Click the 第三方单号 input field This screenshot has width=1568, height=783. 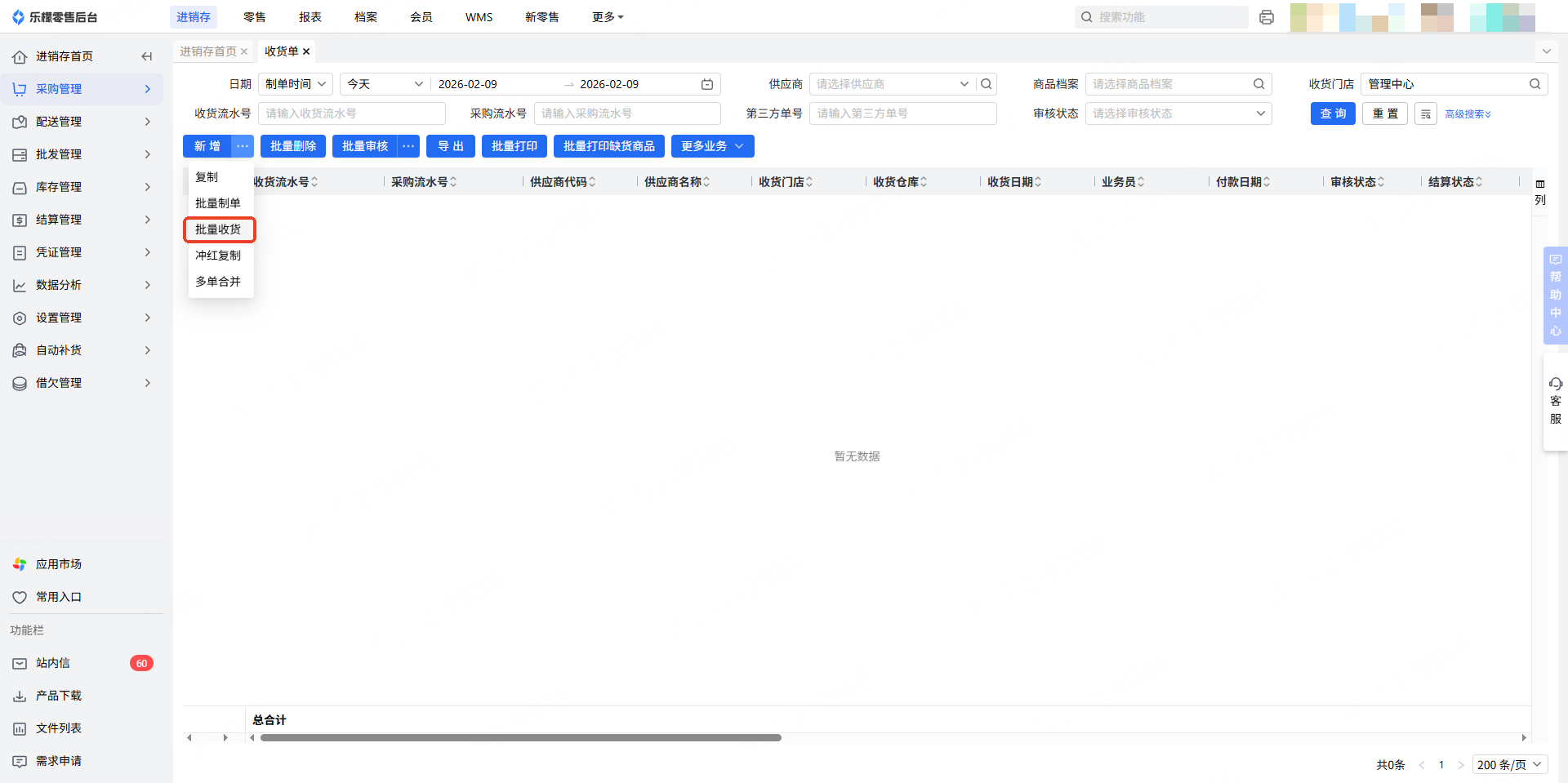(903, 113)
